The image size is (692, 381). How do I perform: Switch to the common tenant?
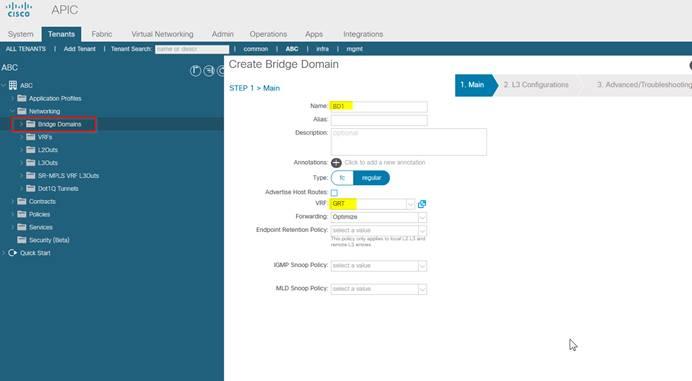point(256,49)
